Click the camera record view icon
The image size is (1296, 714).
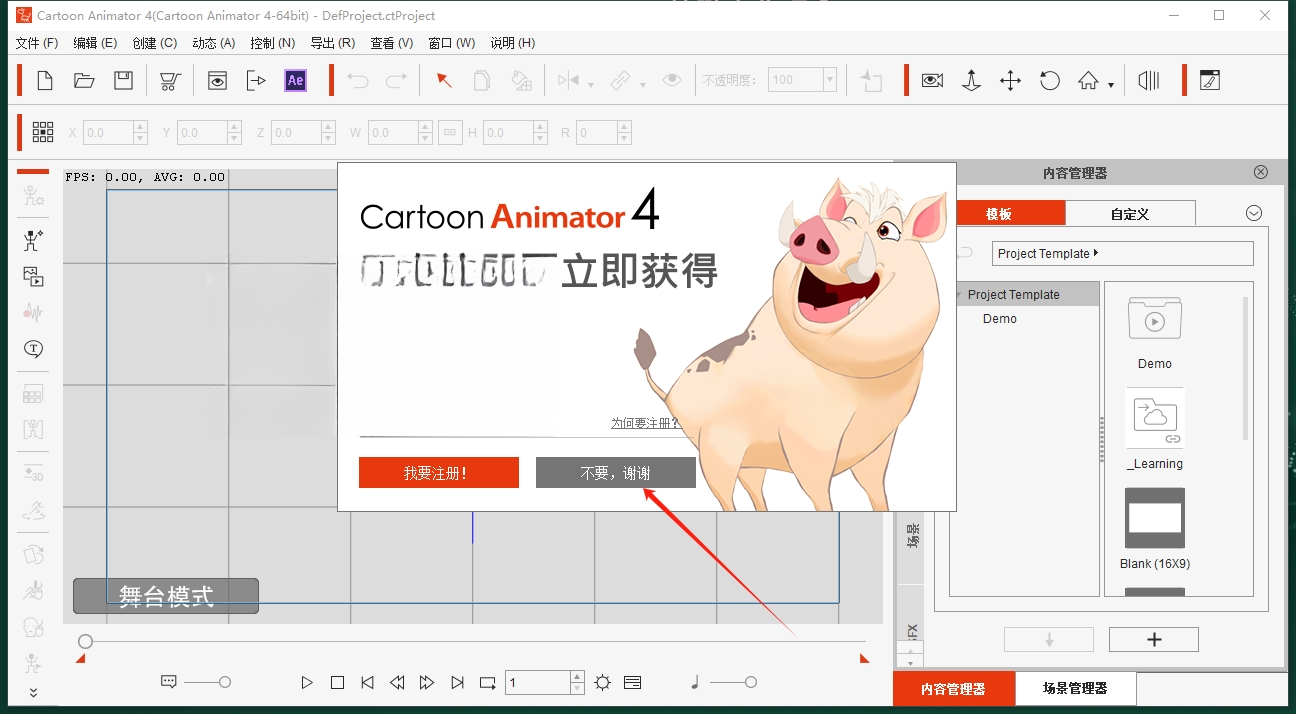(932, 81)
